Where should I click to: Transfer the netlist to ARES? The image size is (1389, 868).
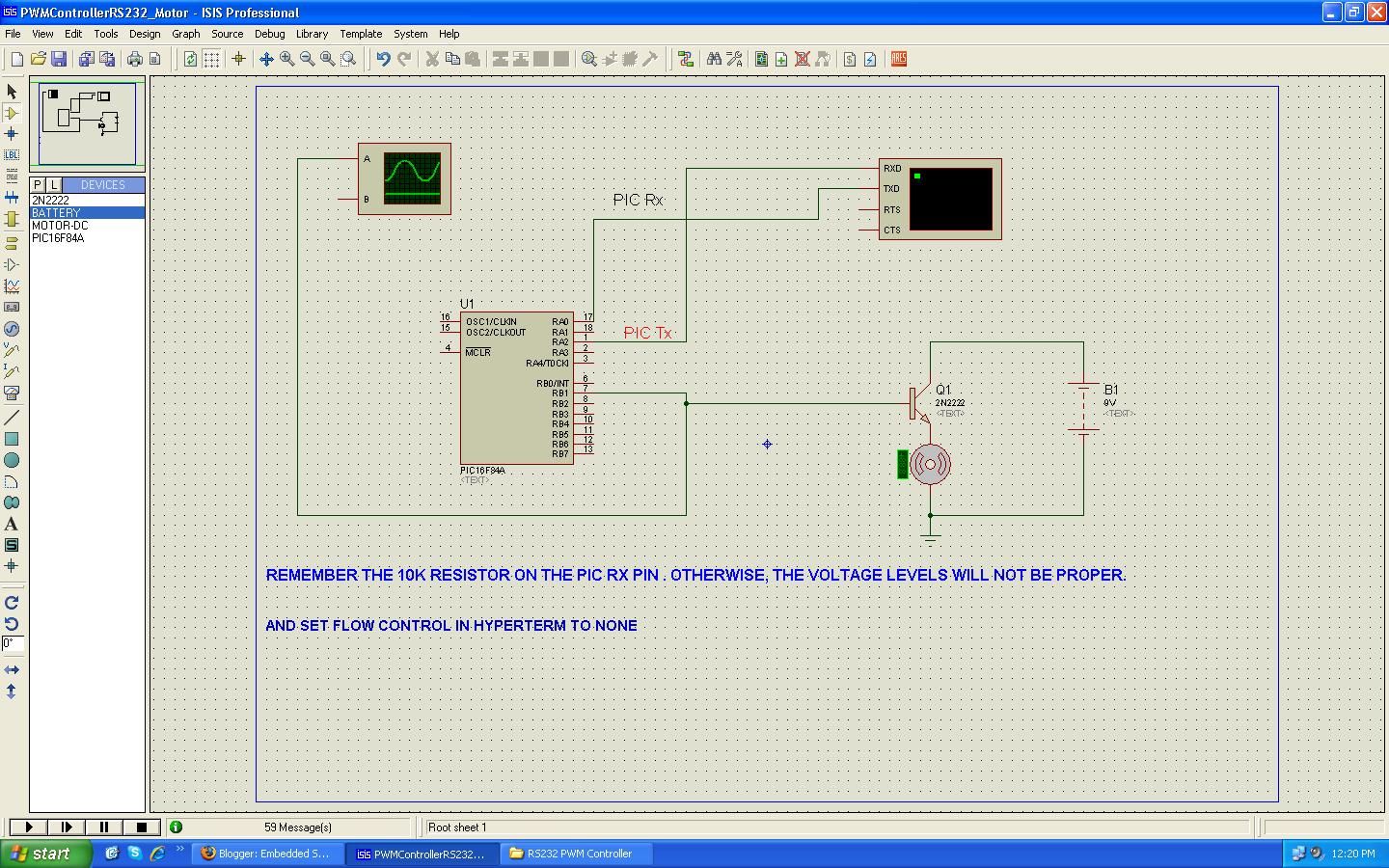click(897, 59)
